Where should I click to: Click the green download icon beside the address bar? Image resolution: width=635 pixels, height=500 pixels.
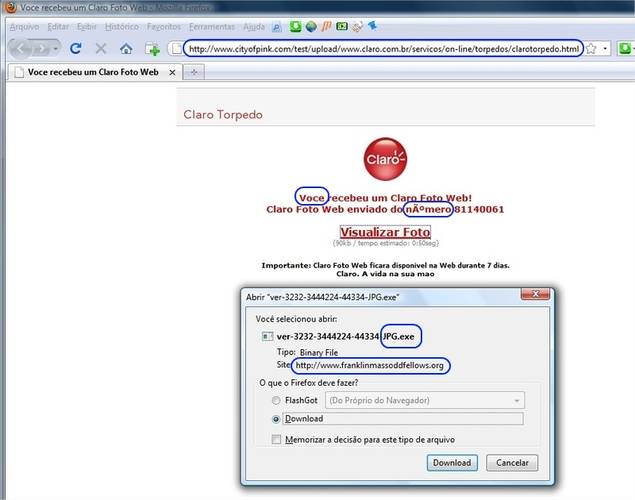[x=625, y=49]
